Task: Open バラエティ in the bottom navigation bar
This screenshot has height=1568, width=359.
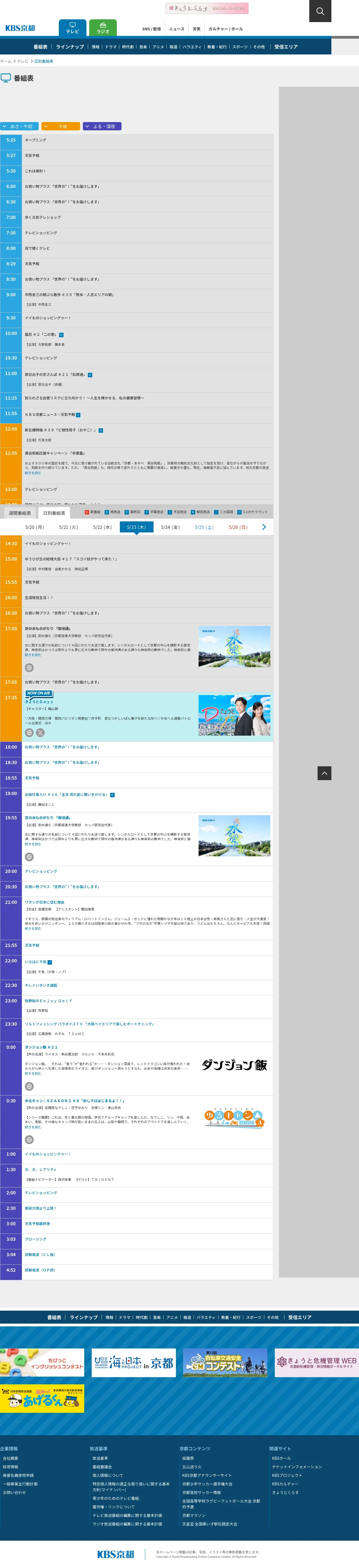Action: coord(206,1317)
